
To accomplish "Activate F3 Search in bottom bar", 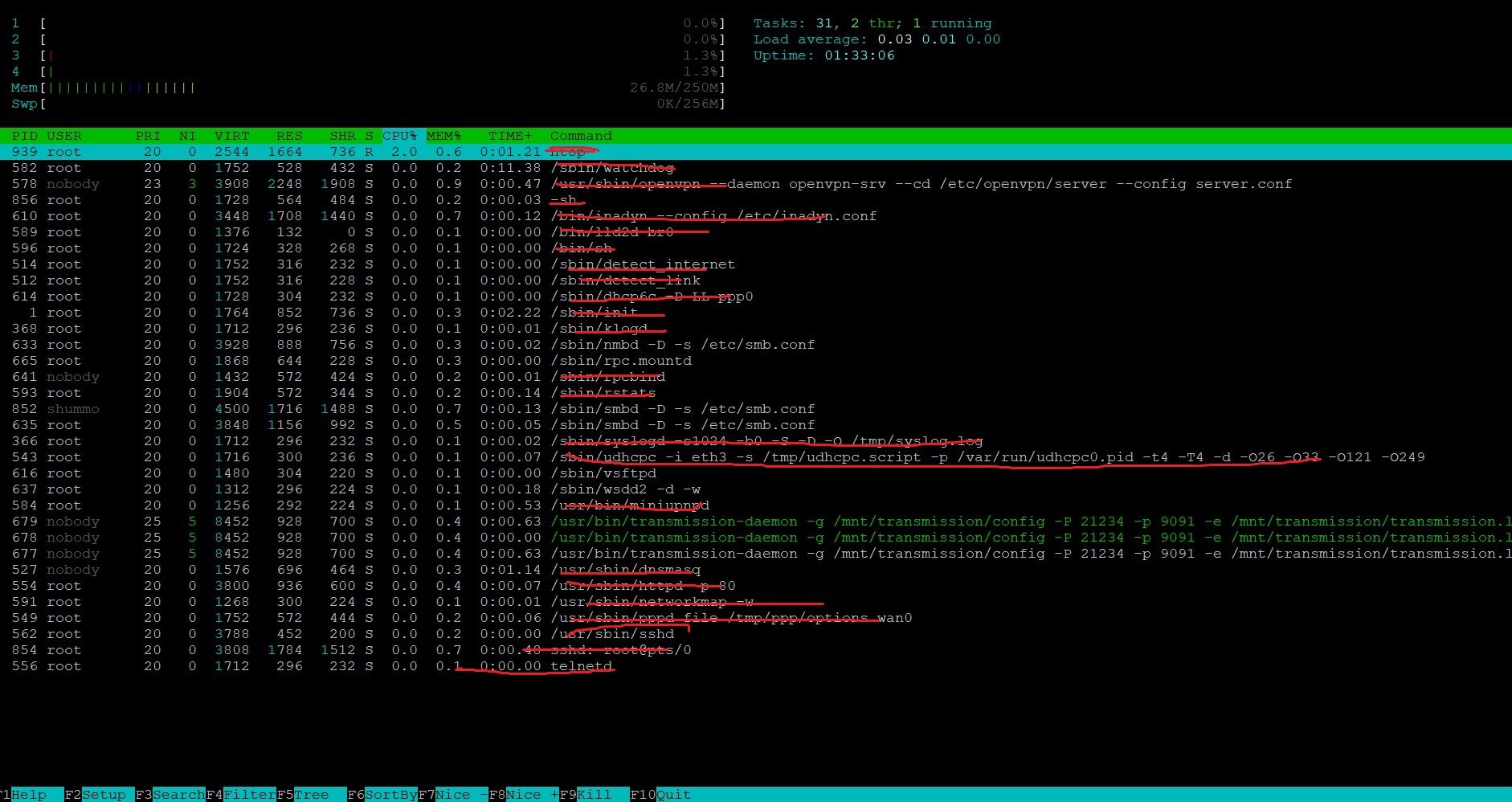I will [x=170, y=795].
